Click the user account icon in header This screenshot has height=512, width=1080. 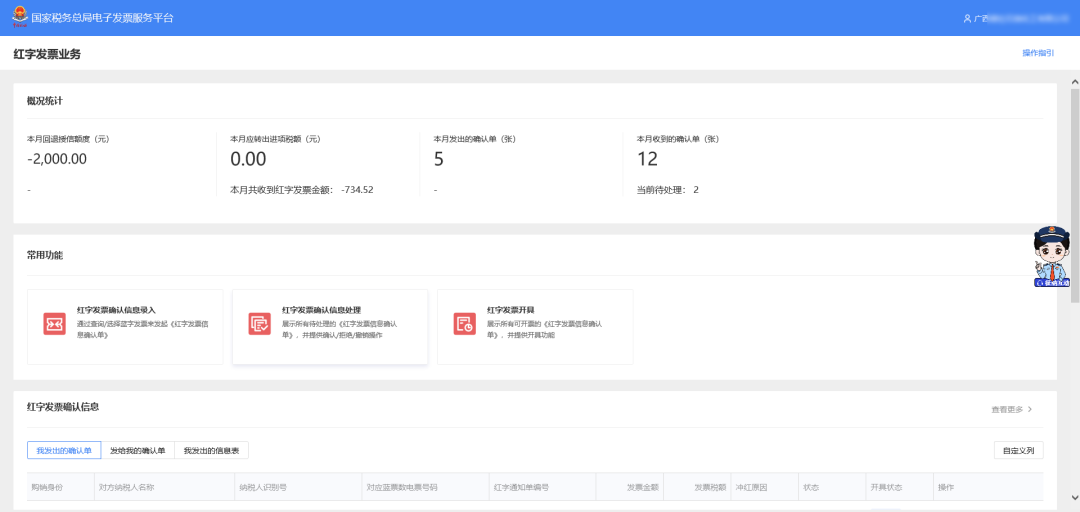click(x=967, y=19)
